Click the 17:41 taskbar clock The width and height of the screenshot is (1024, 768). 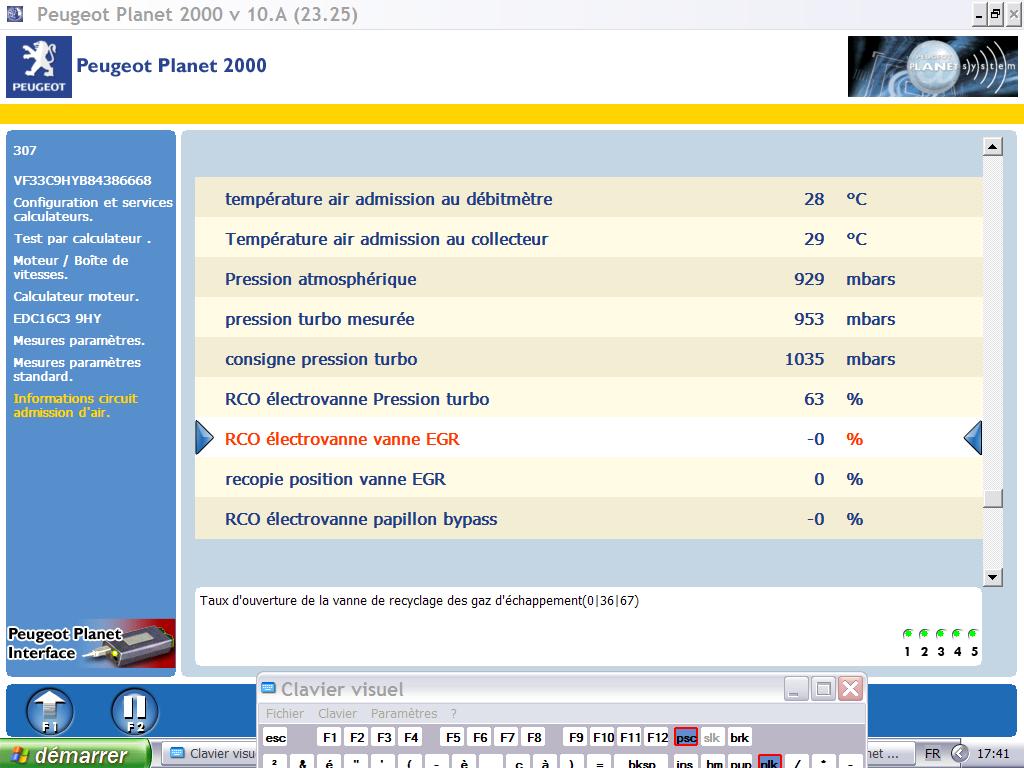point(993,754)
